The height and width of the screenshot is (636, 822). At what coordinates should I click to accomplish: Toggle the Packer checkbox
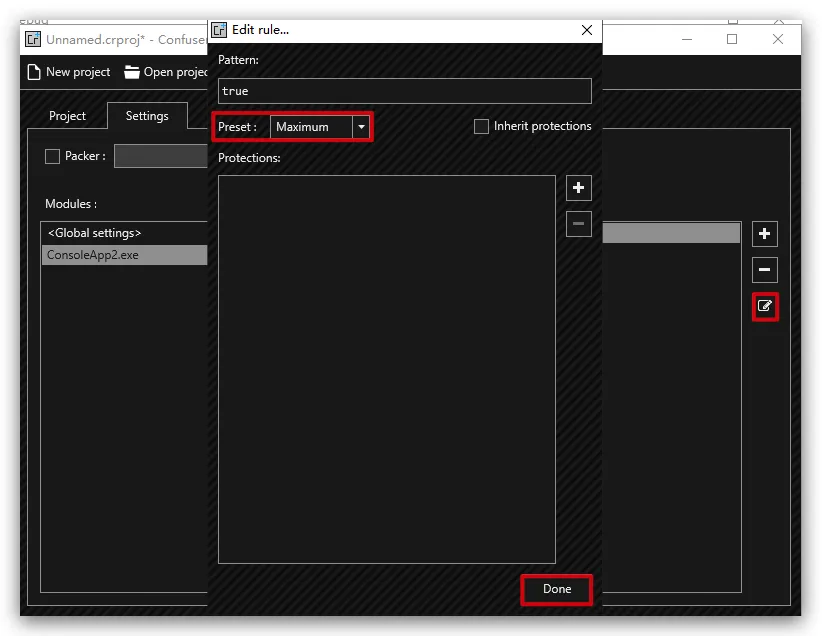click(53, 156)
